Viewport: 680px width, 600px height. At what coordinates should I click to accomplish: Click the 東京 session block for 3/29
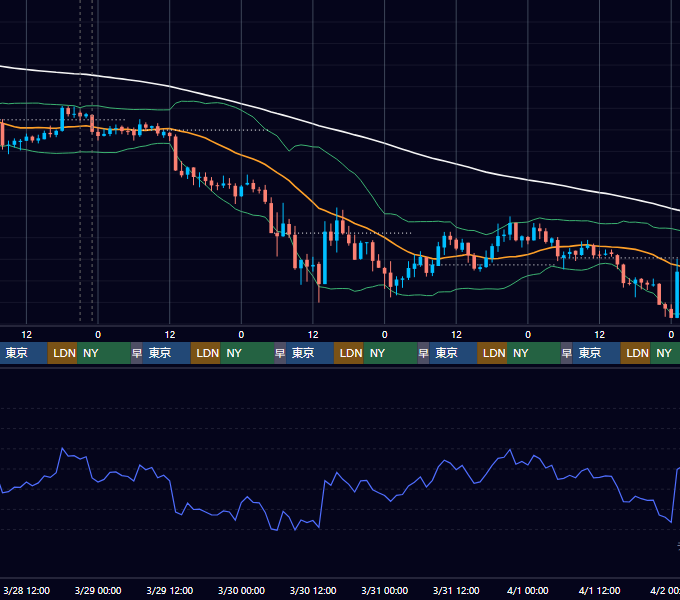(x=167, y=353)
